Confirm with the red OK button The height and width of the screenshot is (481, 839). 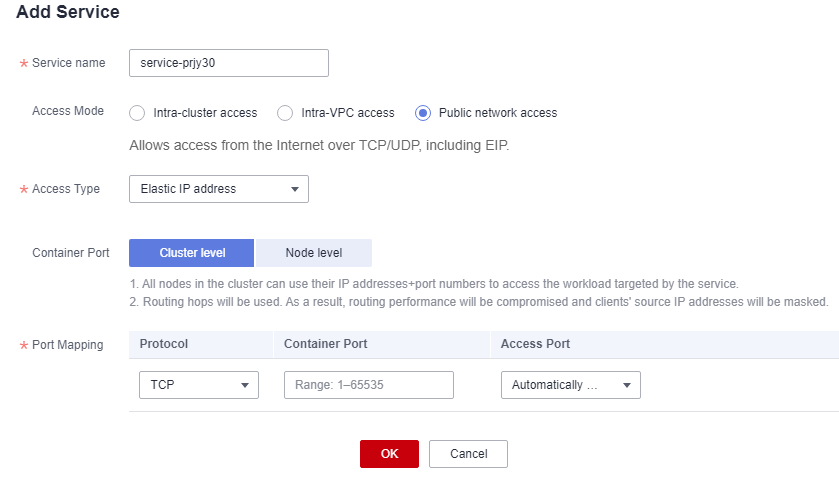click(x=389, y=454)
